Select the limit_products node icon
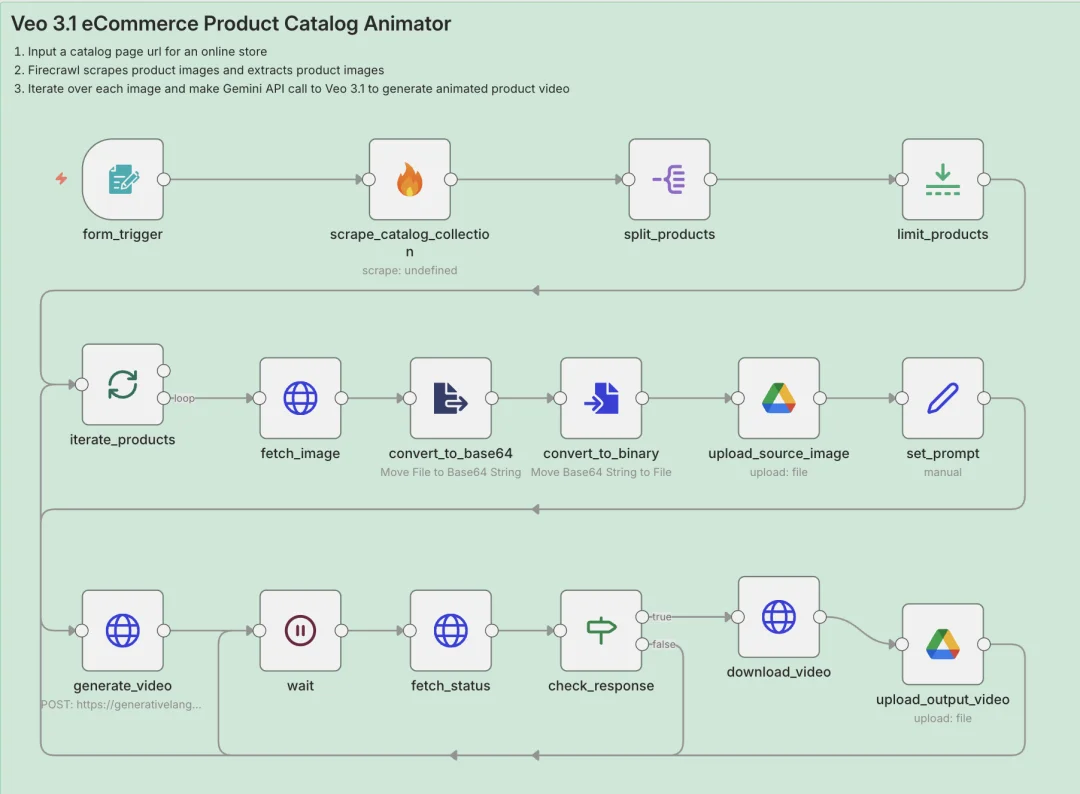Viewport: 1080px width, 794px height. tap(942, 180)
